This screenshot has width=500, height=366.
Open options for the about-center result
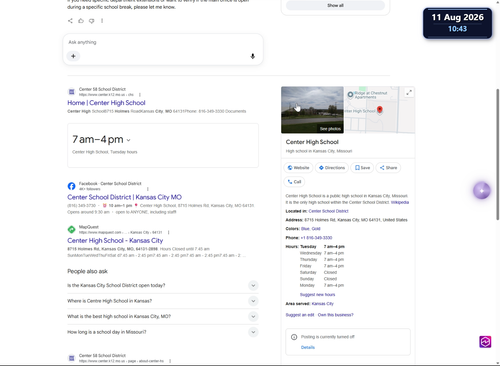170,361
